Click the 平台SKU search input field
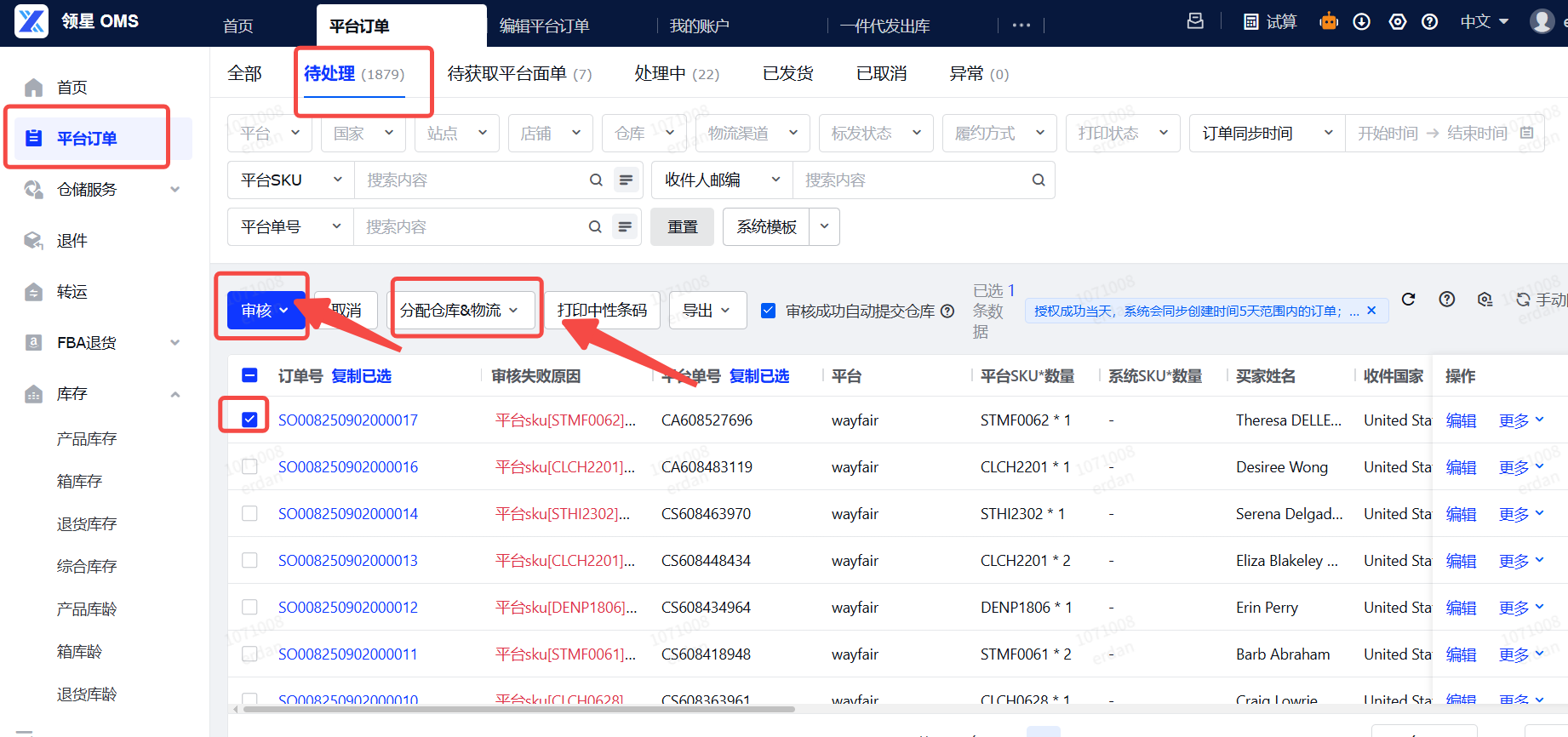The image size is (1568, 737). point(472,180)
